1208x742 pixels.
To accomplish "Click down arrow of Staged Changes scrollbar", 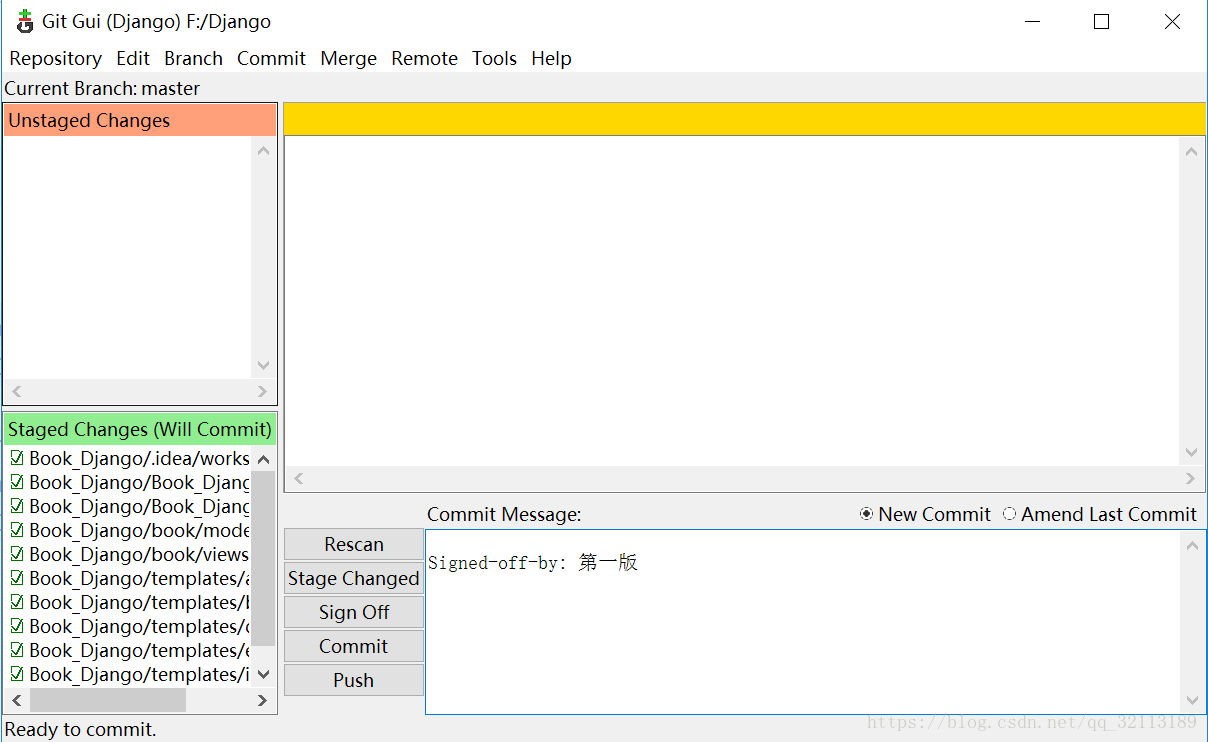I will click(x=263, y=675).
